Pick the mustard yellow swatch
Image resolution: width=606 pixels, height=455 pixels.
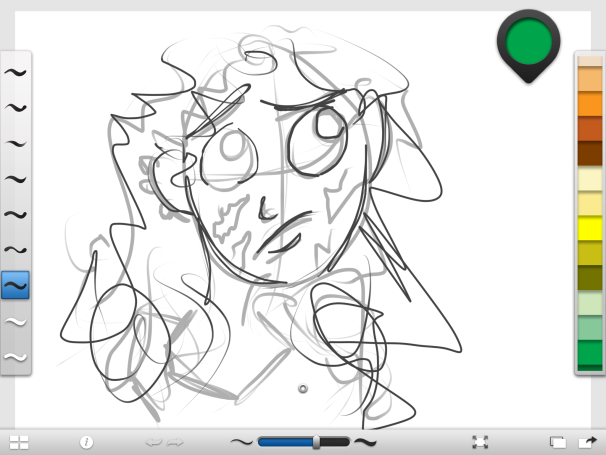coord(590,253)
